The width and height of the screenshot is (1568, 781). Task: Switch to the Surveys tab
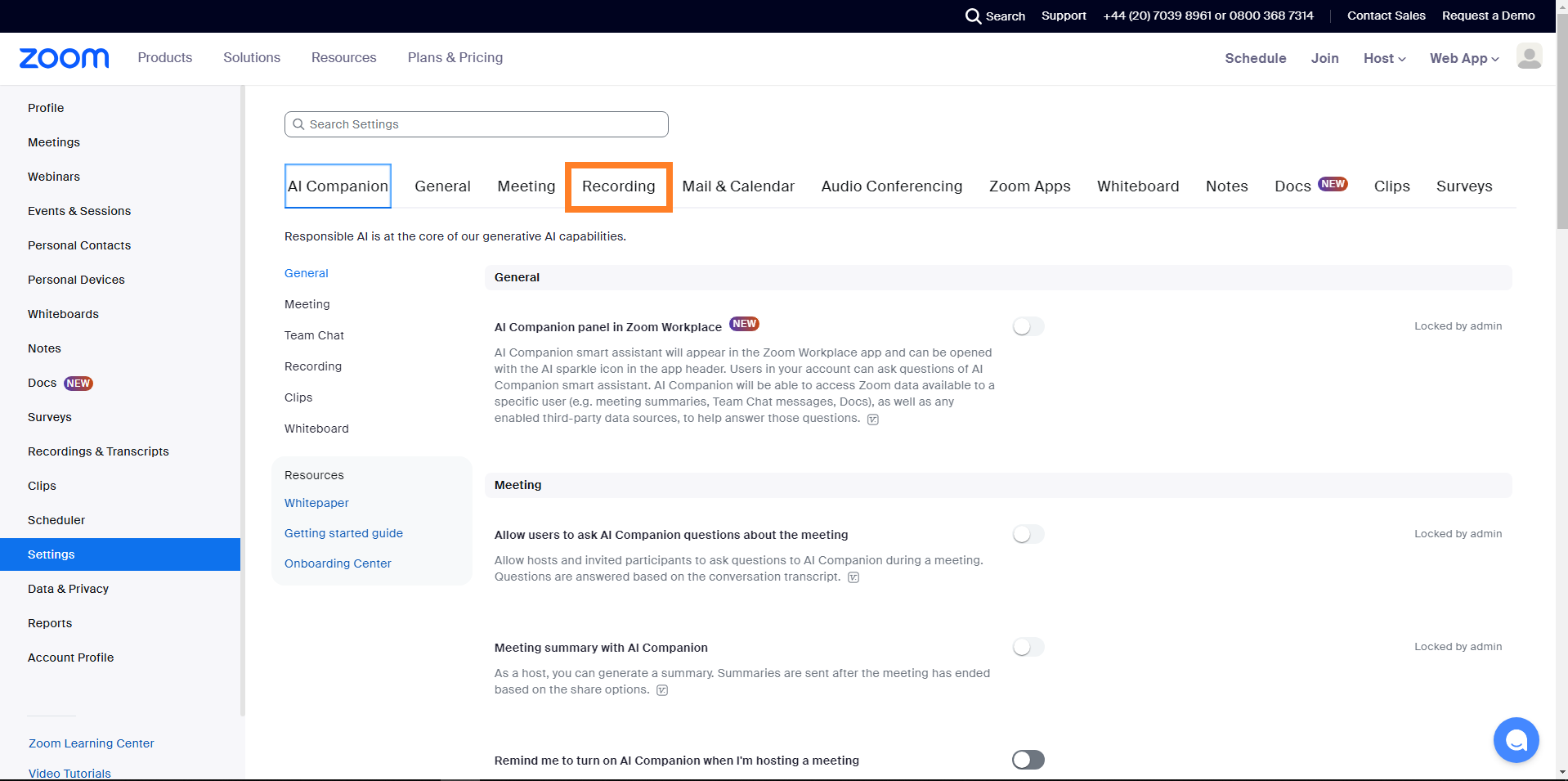(x=1464, y=186)
